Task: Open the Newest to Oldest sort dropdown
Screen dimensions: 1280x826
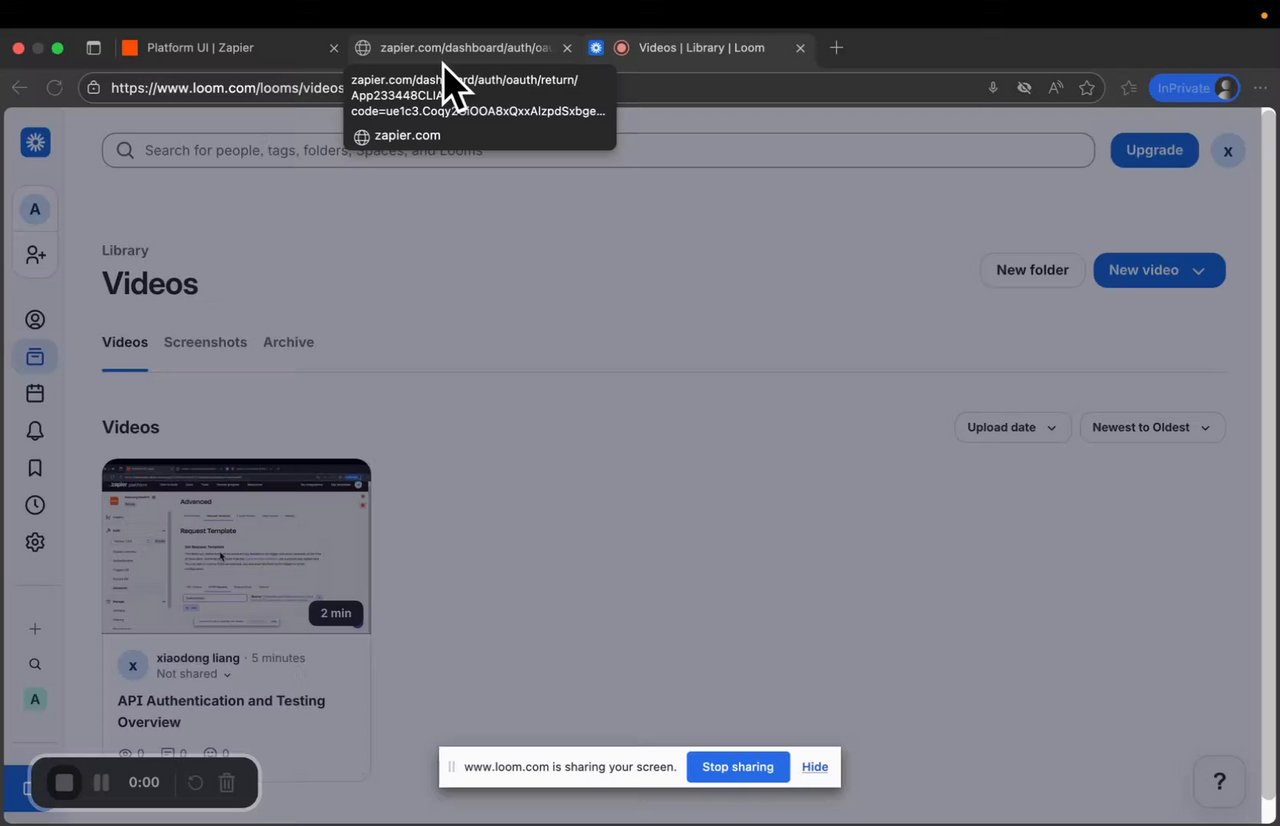Action: pos(1152,427)
